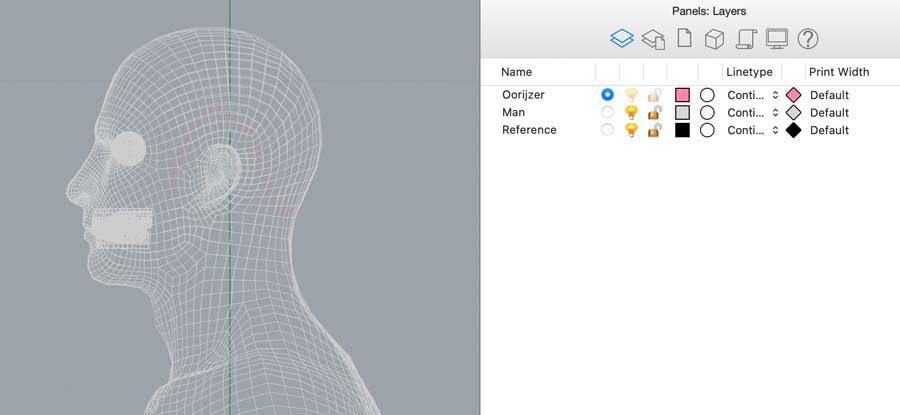Click the Linetype column header

pos(749,72)
